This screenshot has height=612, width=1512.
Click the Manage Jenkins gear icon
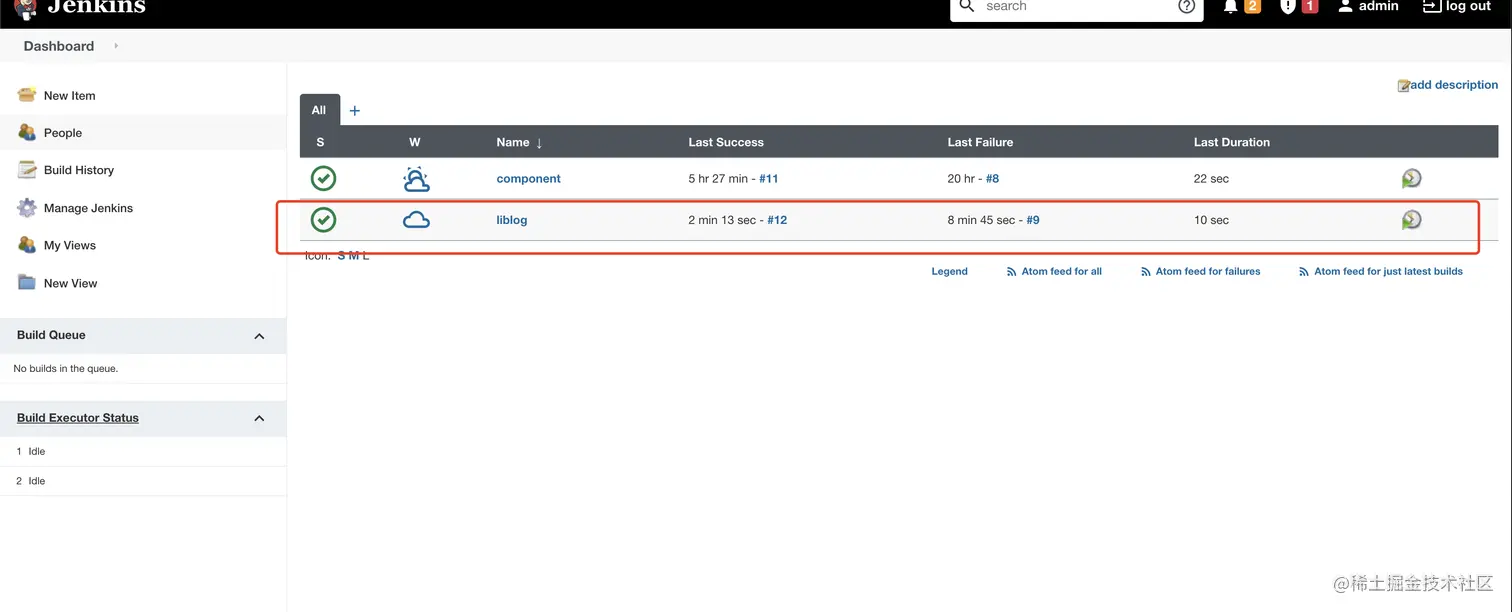pos(27,208)
